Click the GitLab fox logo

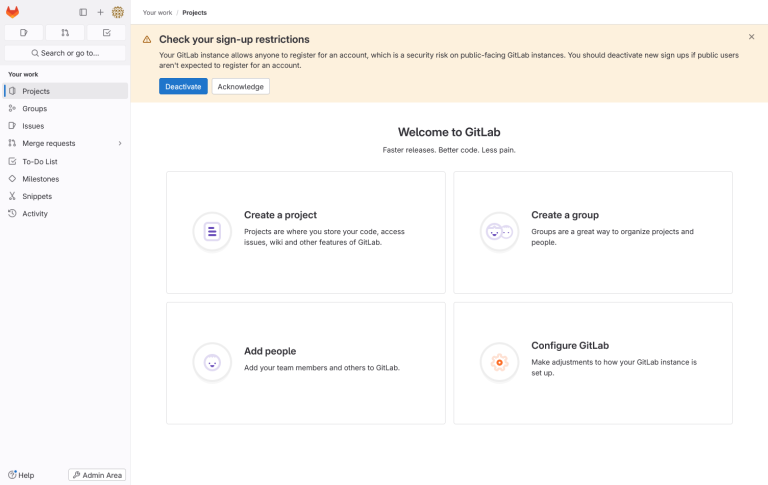(12, 12)
